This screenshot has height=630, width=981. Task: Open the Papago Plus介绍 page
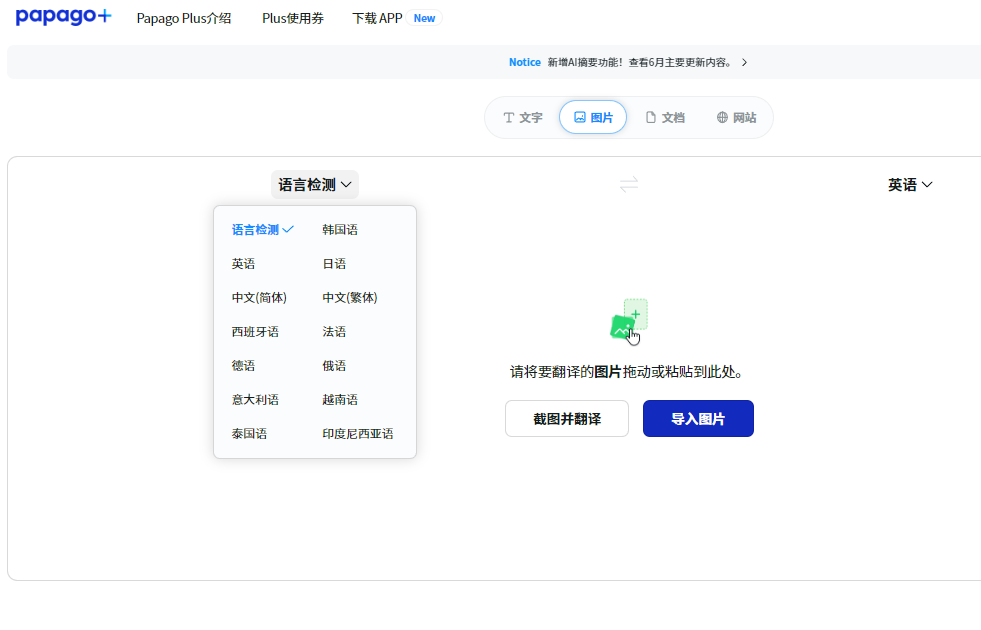pyautogui.click(x=184, y=18)
